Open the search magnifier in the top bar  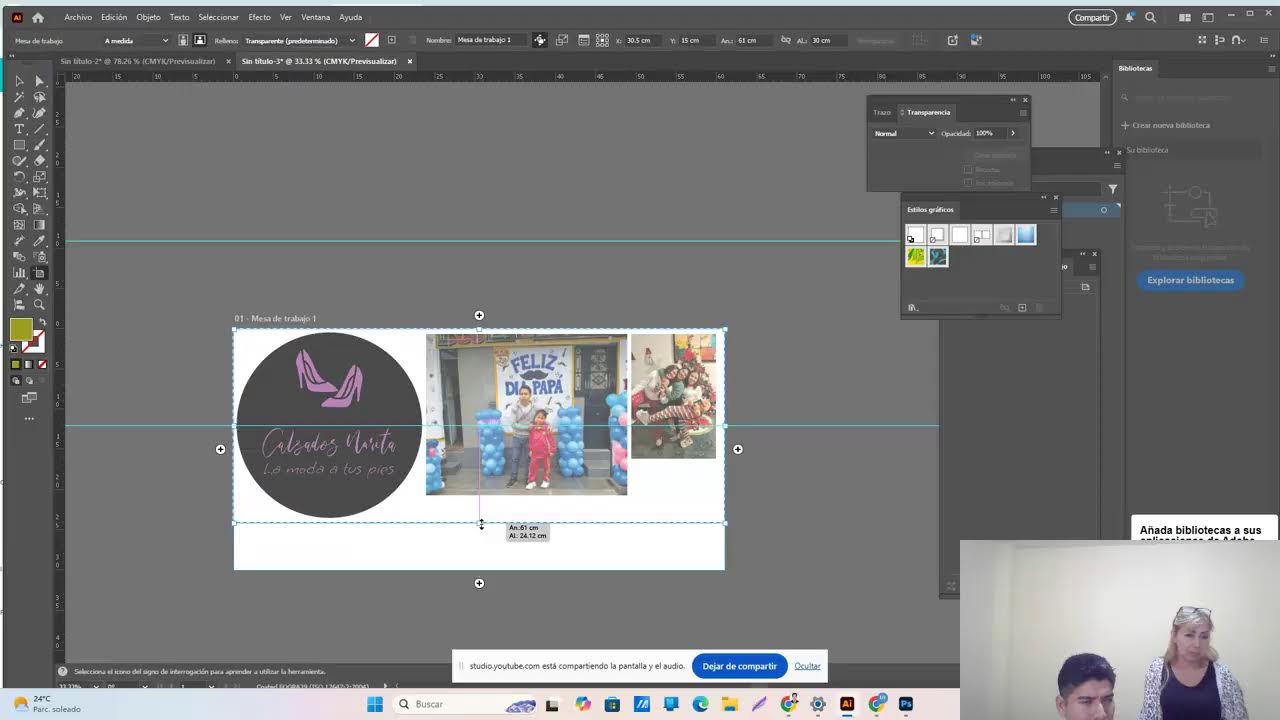click(x=1150, y=17)
